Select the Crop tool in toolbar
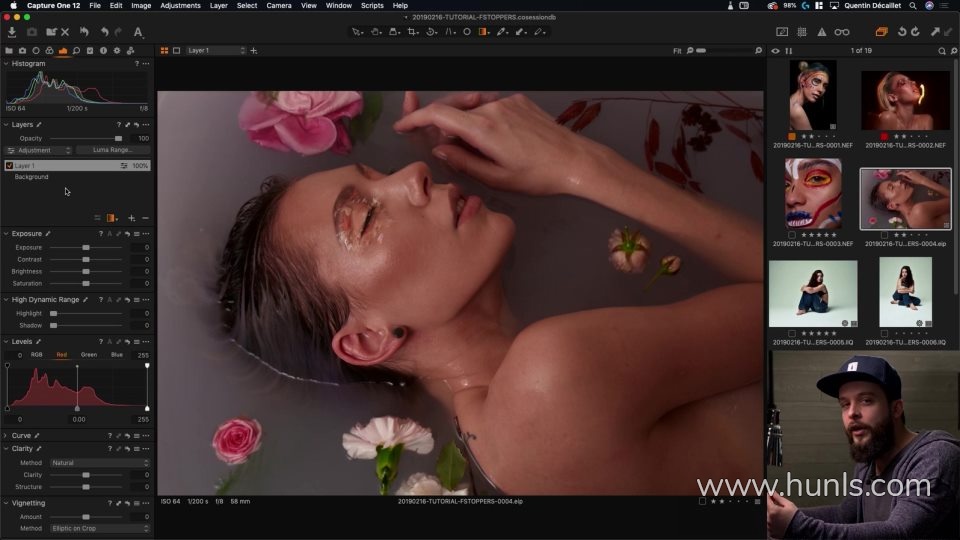The width and height of the screenshot is (960, 540). click(x=411, y=32)
